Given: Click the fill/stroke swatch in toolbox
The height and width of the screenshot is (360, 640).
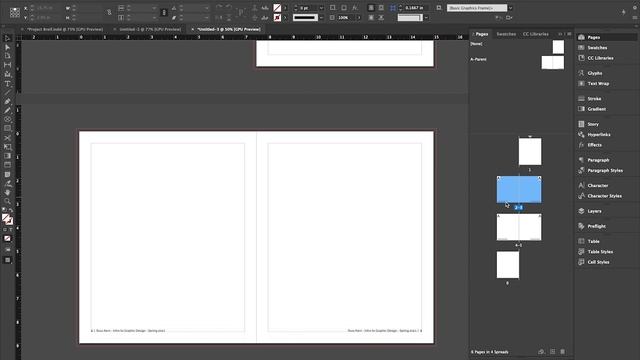Looking at the screenshot, I should click(7, 219).
